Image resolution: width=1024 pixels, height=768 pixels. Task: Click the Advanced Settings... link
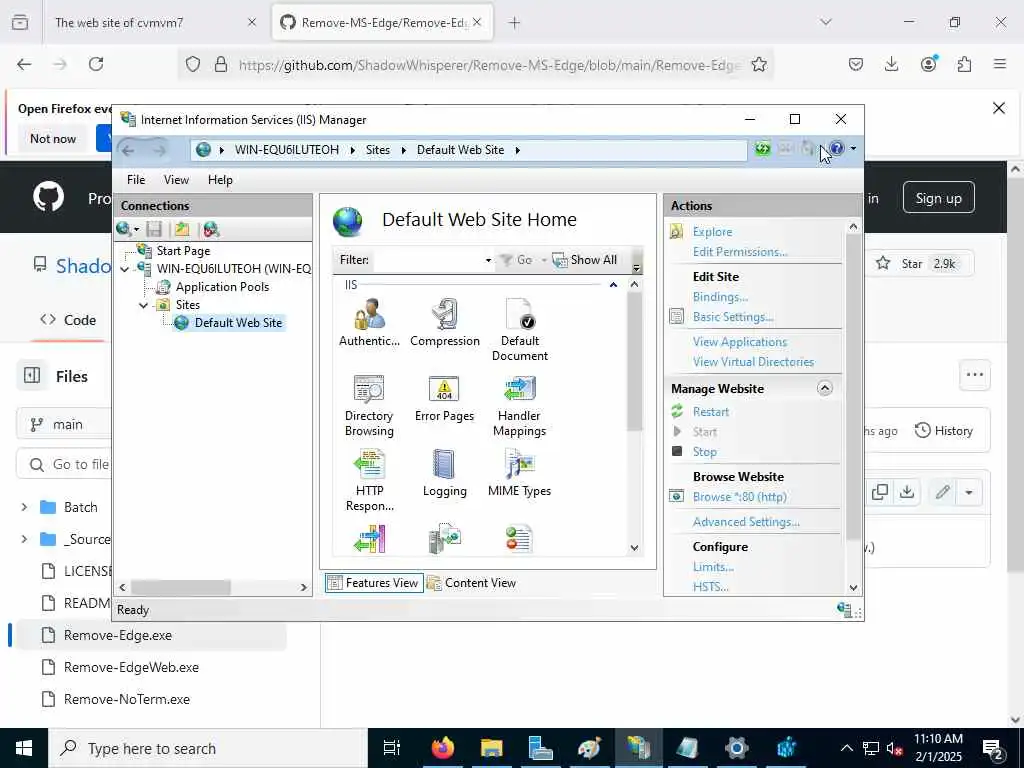tap(746, 522)
